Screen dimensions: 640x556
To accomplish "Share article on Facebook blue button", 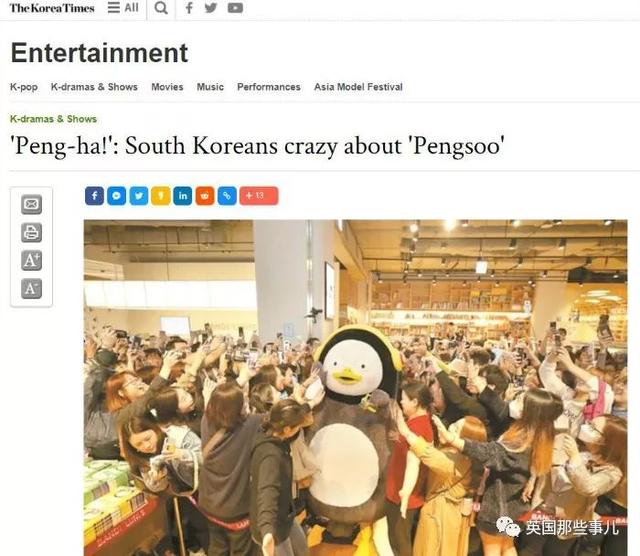I will (94, 196).
